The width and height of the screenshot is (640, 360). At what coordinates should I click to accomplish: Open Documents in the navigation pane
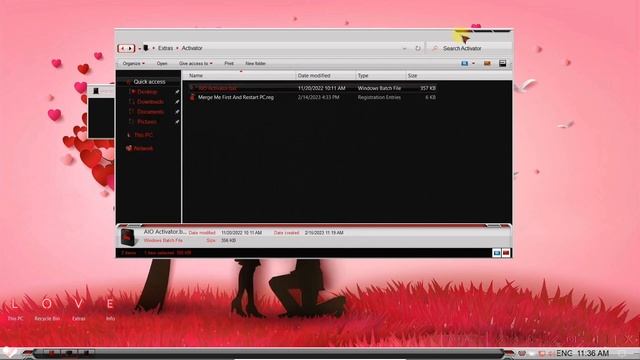[150, 111]
